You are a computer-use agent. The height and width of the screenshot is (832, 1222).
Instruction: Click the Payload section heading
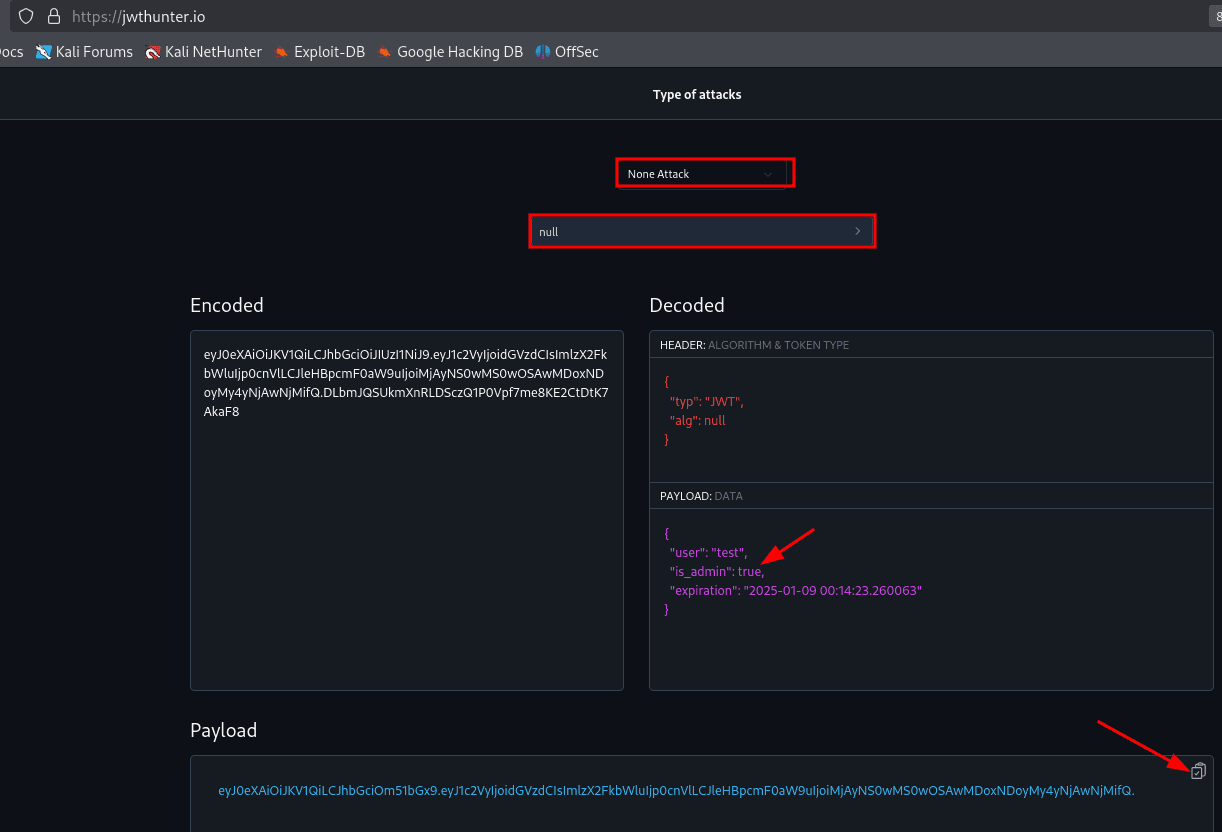click(224, 731)
